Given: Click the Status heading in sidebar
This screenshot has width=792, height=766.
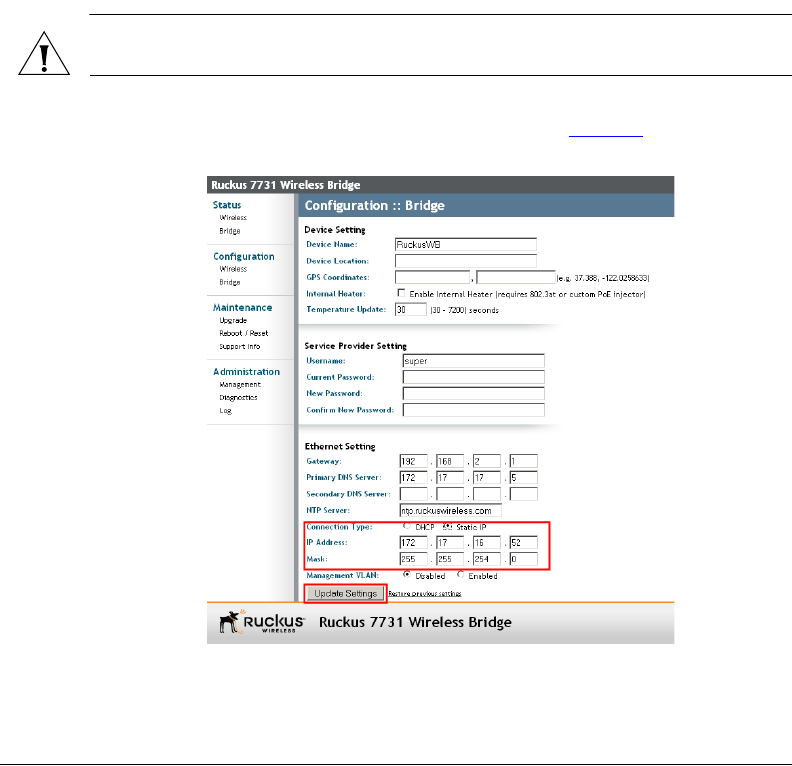Looking at the screenshot, I should point(227,205).
